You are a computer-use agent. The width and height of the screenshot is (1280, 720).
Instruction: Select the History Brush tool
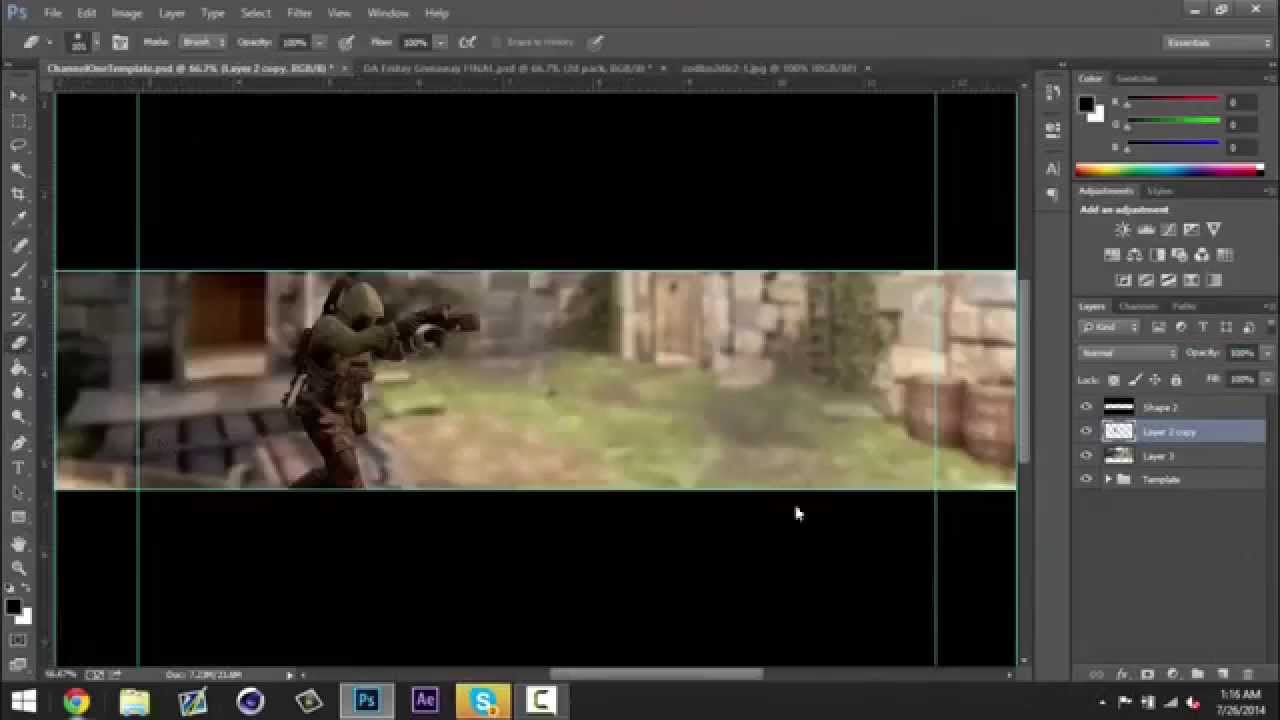tap(18, 320)
